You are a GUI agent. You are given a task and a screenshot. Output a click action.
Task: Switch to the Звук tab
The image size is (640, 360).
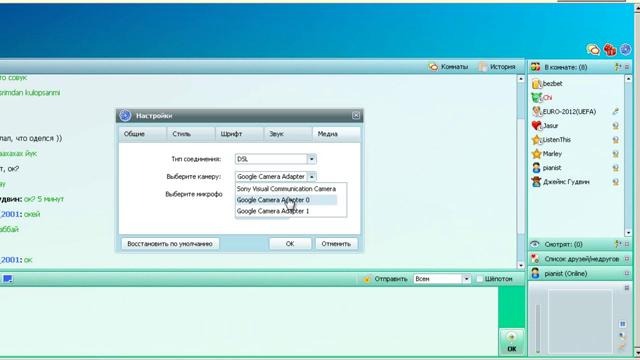click(288, 134)
